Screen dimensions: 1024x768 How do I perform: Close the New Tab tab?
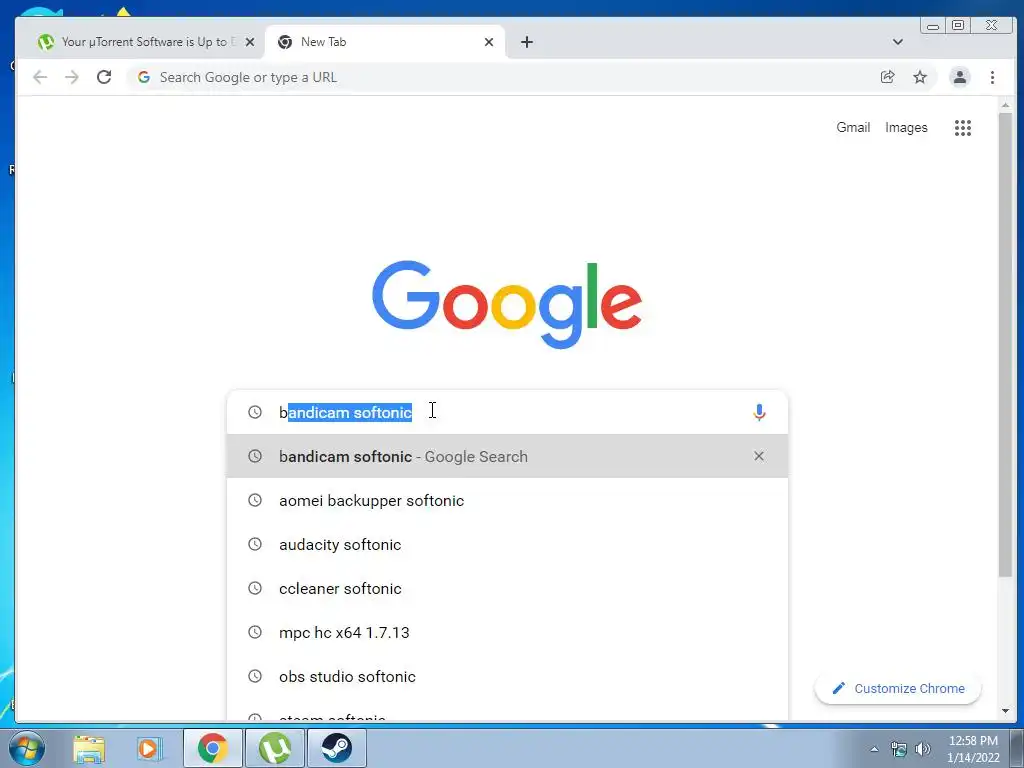pos(488,42)
